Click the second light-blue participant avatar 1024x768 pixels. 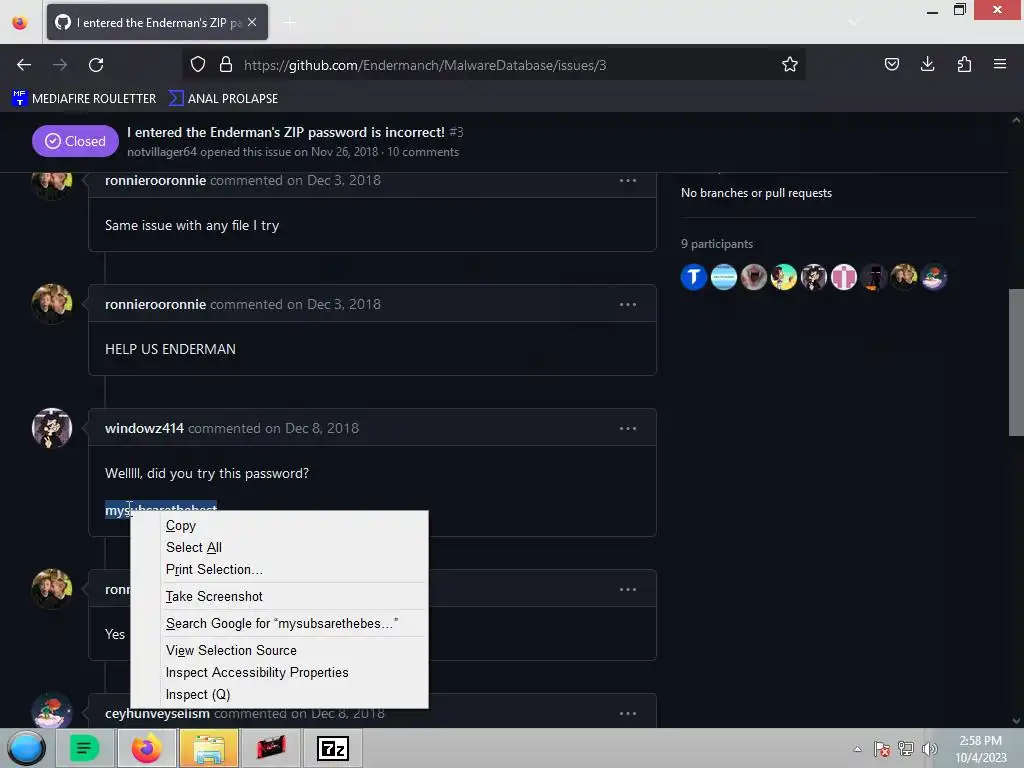[724, 277]
